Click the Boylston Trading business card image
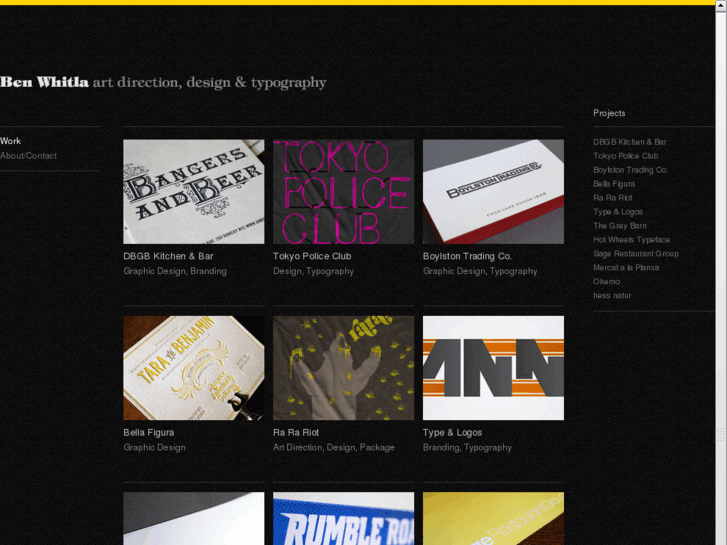727x545 pixels. click(493, 192)
